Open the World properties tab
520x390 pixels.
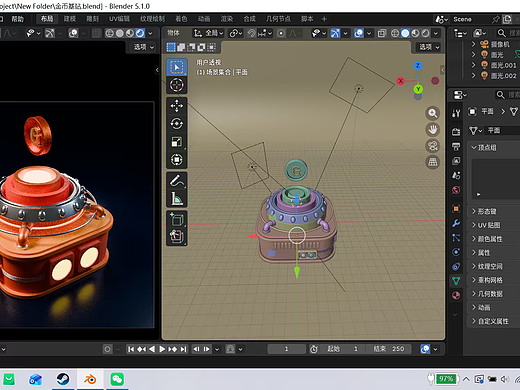pos(456,190)
